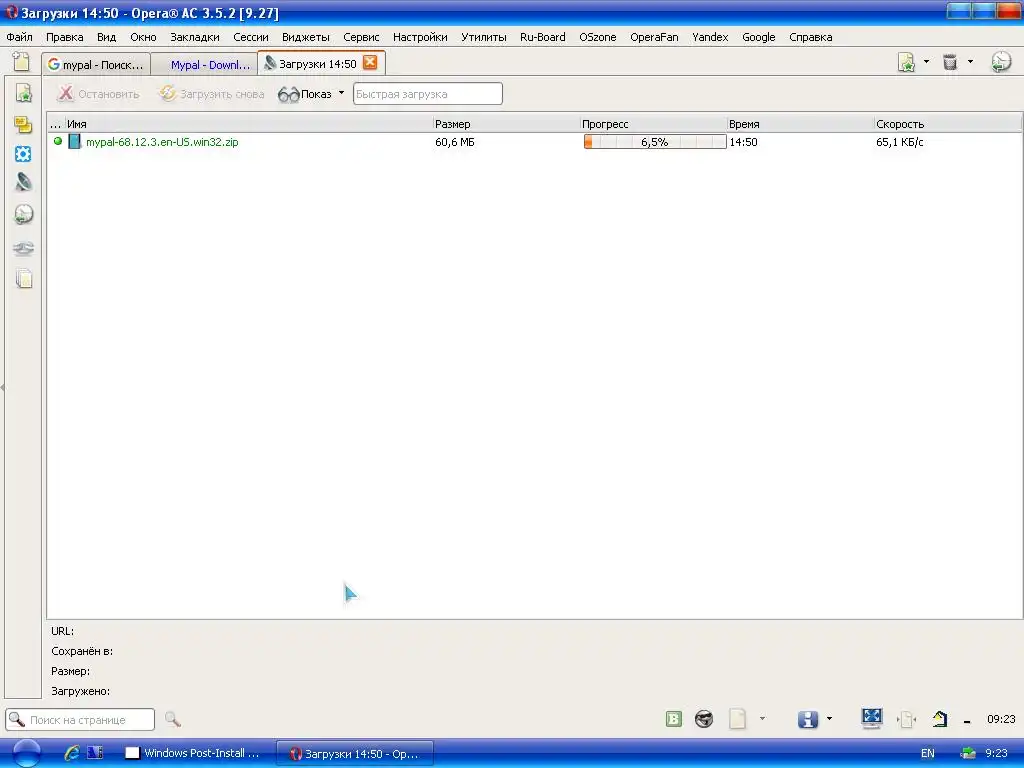Focus the Быстрая загрузка quick download field

(x=428, y=93)
